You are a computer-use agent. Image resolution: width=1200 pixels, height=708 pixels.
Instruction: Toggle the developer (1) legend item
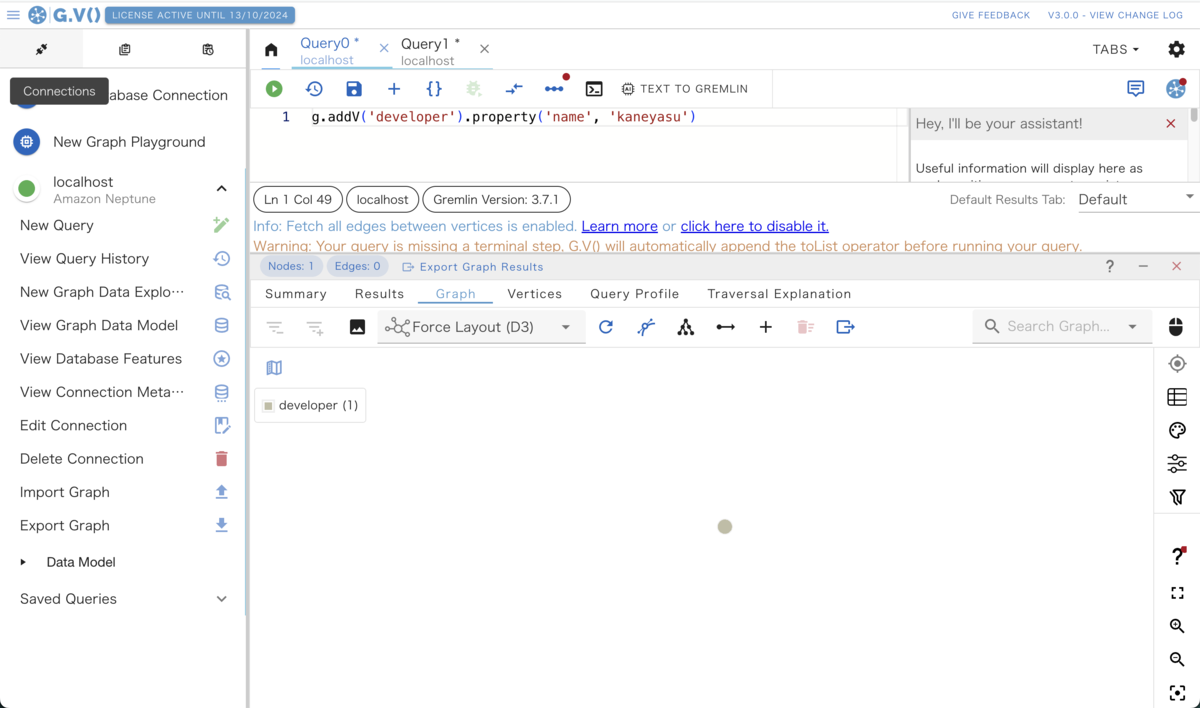coord(310,405)
